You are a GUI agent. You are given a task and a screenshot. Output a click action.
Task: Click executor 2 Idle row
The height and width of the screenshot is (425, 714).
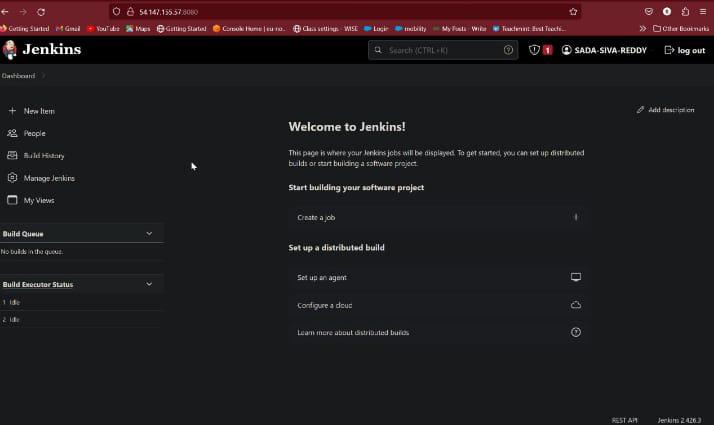[x=82, y=319]
